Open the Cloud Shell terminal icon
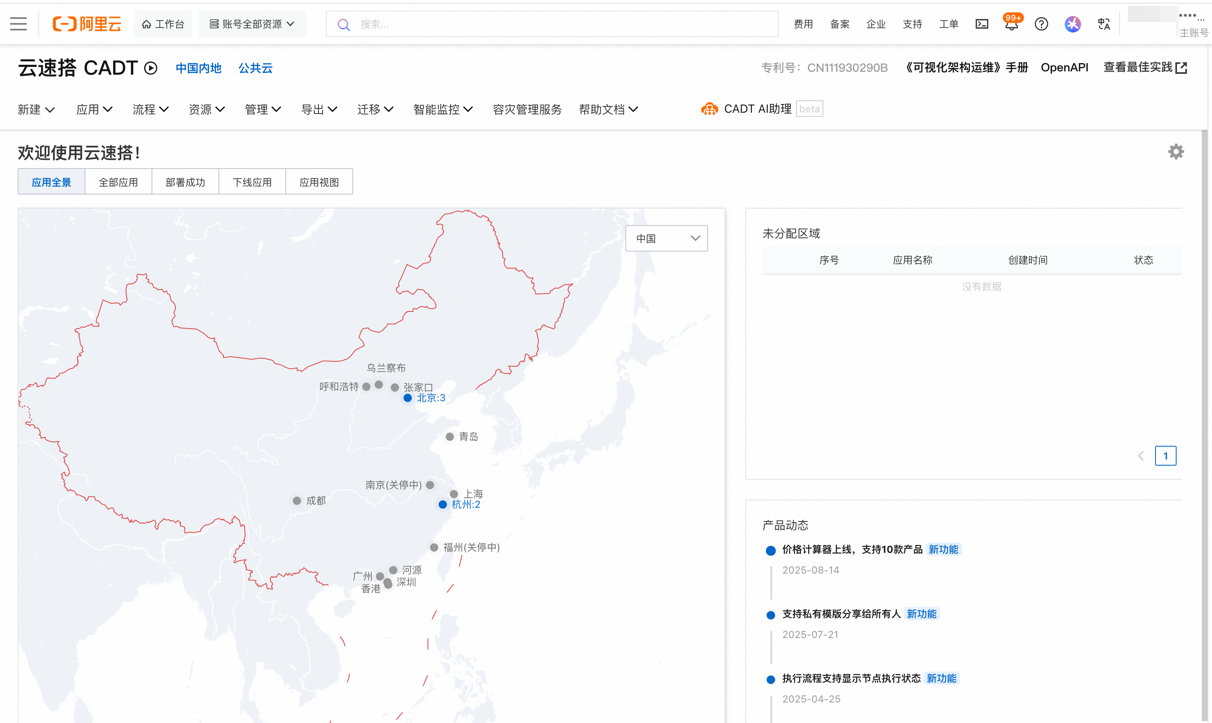Viewport: 1212px width, 723px height. coord(982,24)
